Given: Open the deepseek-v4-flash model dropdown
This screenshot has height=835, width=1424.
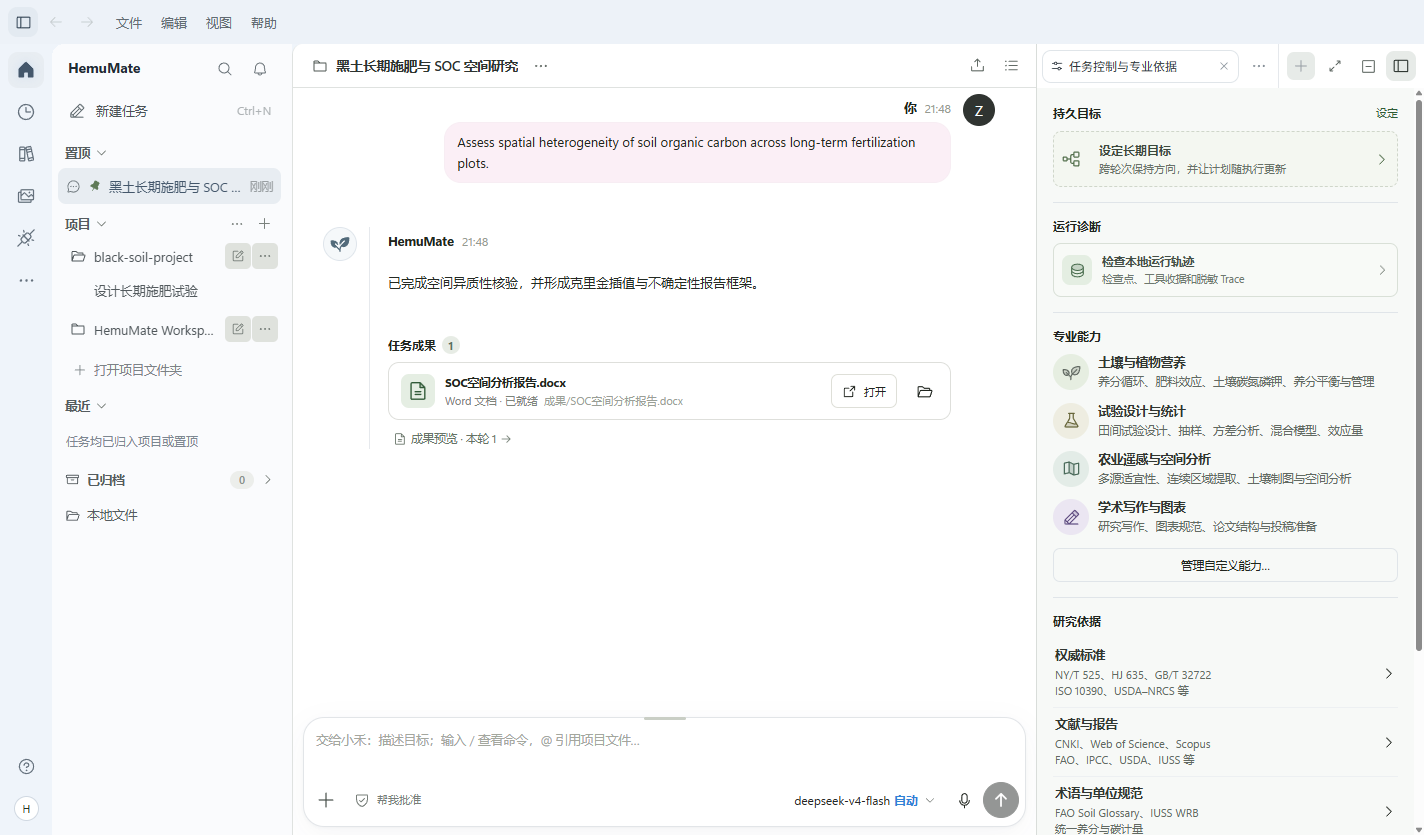Looking at the screenshot, I should click(x=865, y=800).
